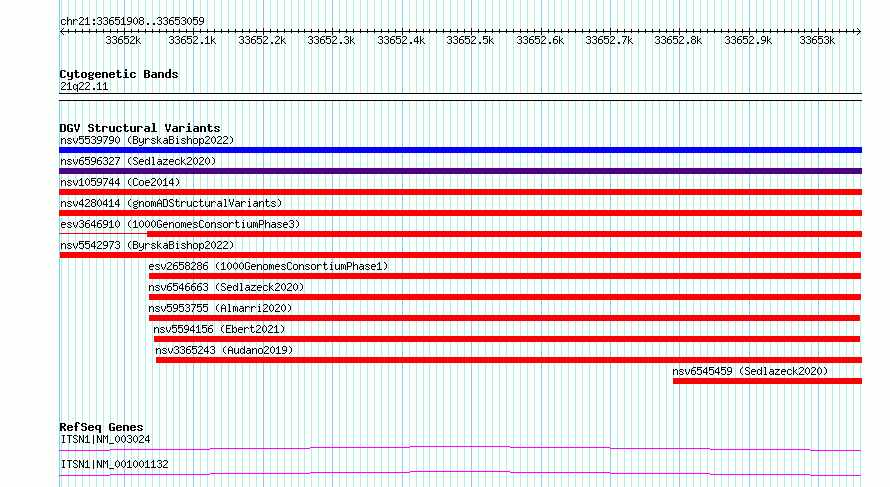Click the 33652.8k ruler tick label

pyautogui.click(x=678, y=40)
